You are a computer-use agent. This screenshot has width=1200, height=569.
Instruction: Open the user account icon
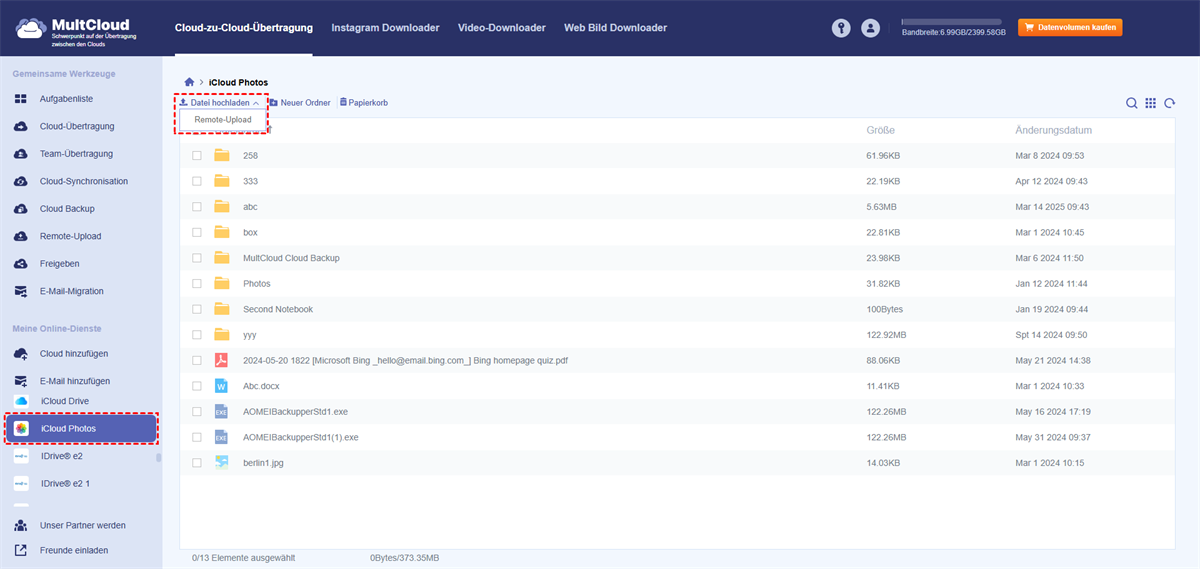point(870,28)
